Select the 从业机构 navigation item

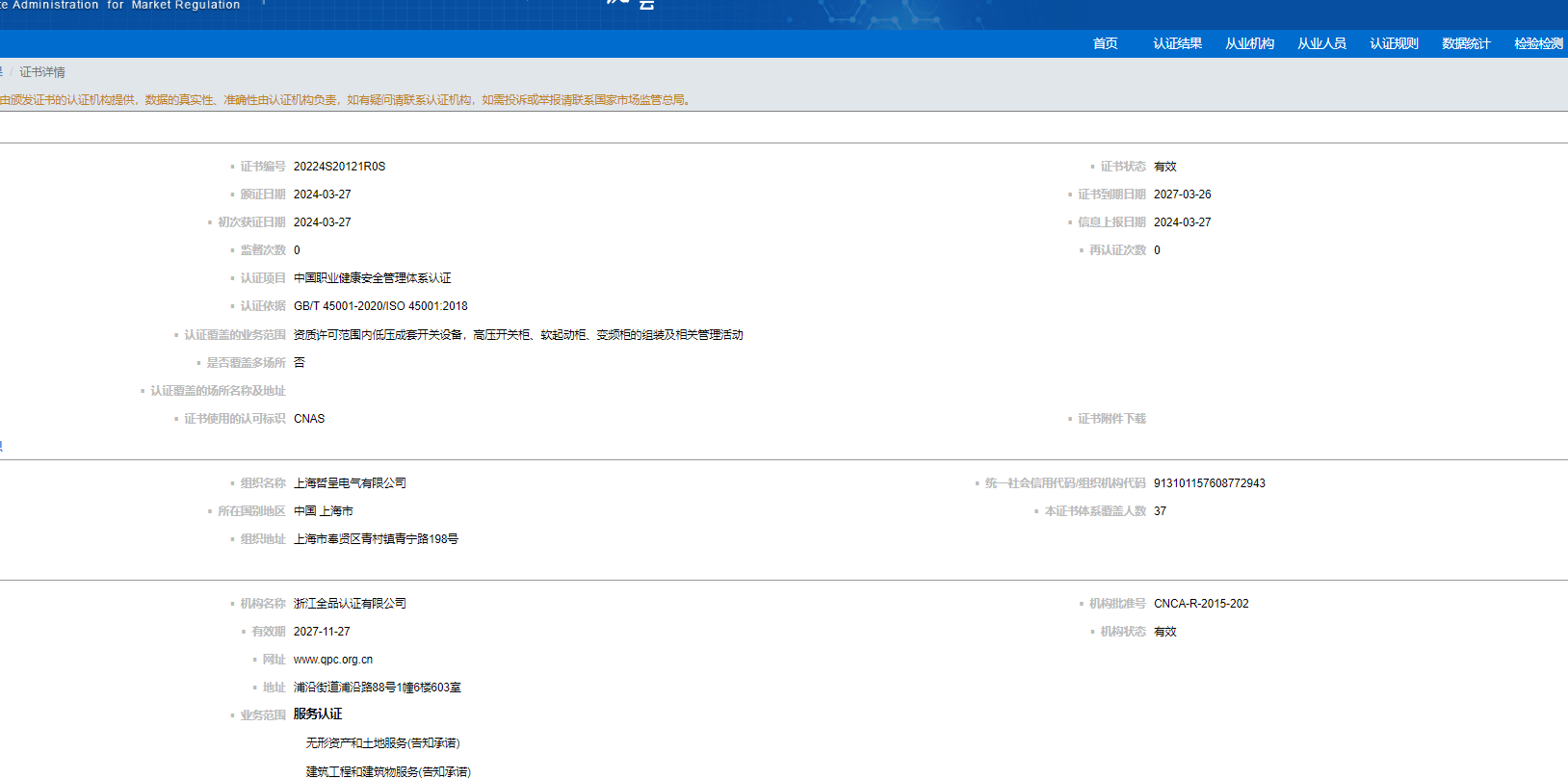coord(1249,43)
